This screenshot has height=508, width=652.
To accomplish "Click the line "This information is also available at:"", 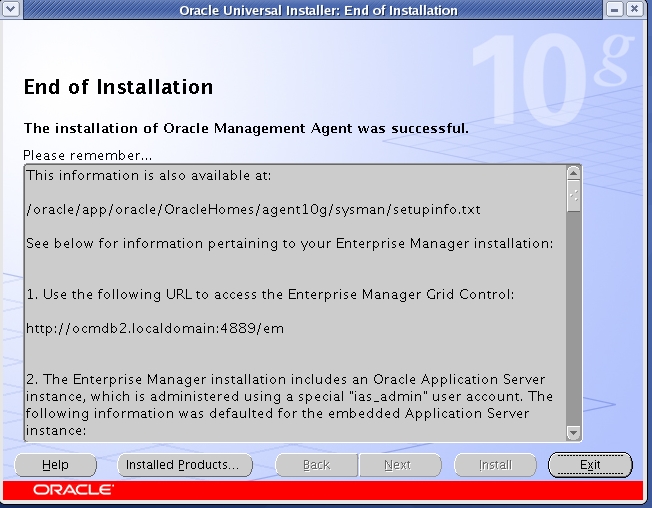I will click(x=148, y=175).
